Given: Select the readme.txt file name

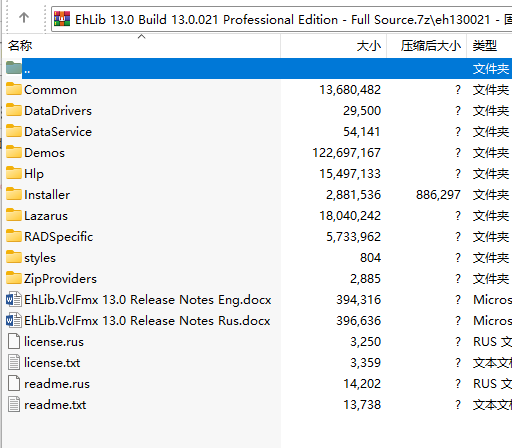Looking at the screenshot, I should tap(55, 405).
